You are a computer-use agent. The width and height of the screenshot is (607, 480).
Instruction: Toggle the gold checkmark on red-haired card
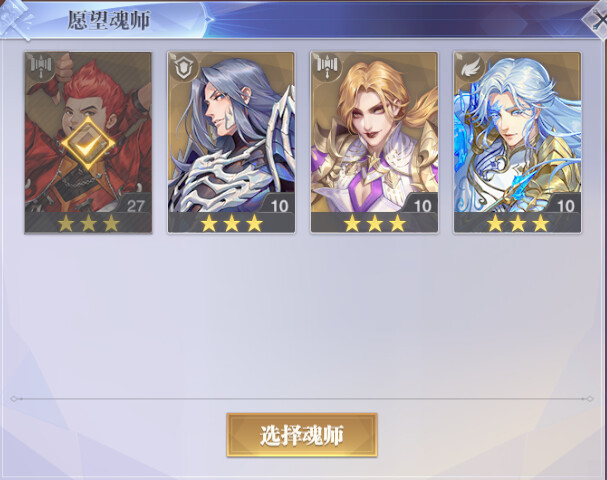click(x=88, y=144)
